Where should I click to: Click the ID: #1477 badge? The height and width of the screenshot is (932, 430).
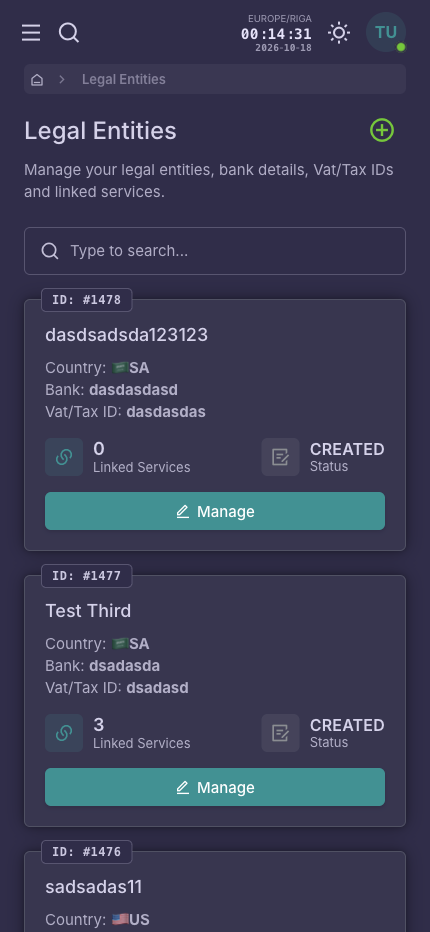tap(86, 575)
